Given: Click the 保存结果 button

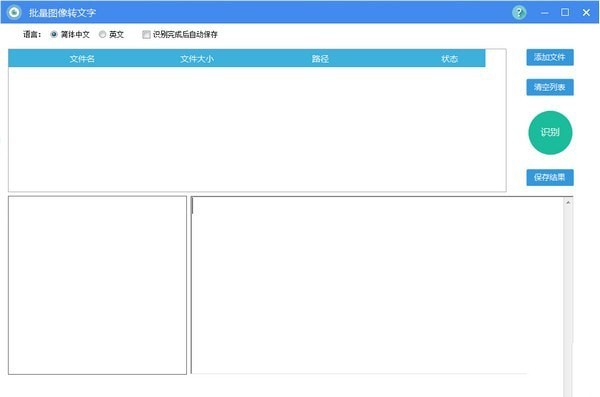Looking at the screenshot, I should click(x=550, y=177).
